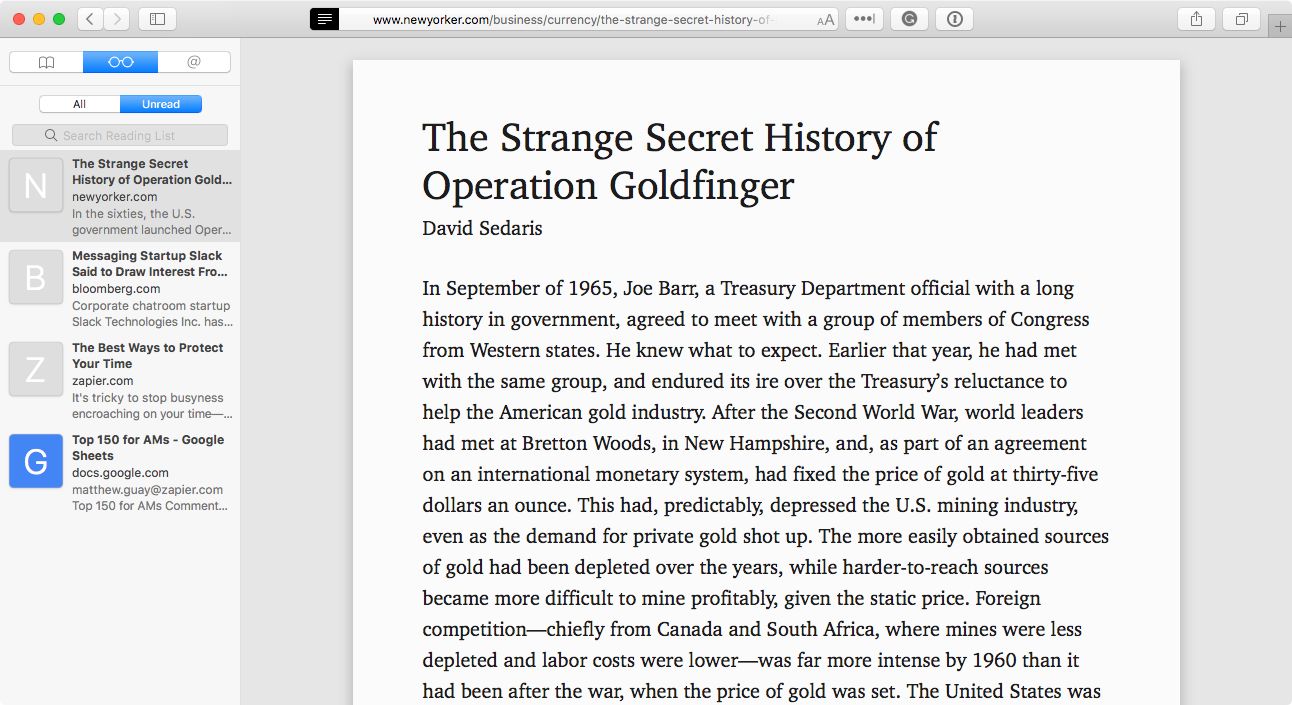
Task: Click the forward navigation arrow
Action: click(x=117, y=19)
